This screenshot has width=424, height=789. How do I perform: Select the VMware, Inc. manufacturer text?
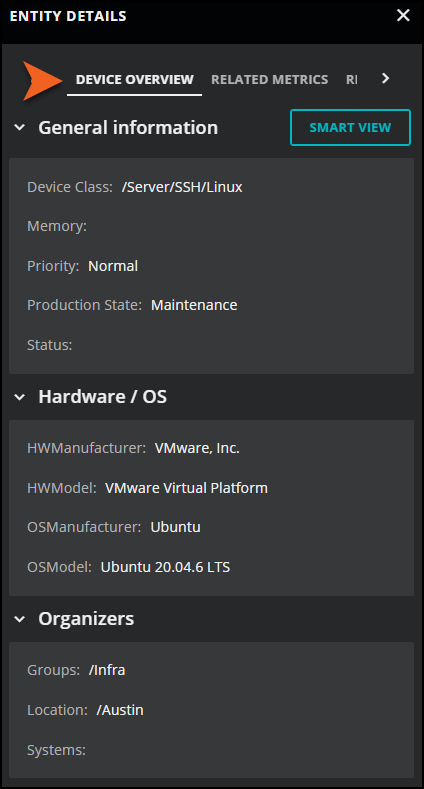pyautogui.click(x=197, y=448)
